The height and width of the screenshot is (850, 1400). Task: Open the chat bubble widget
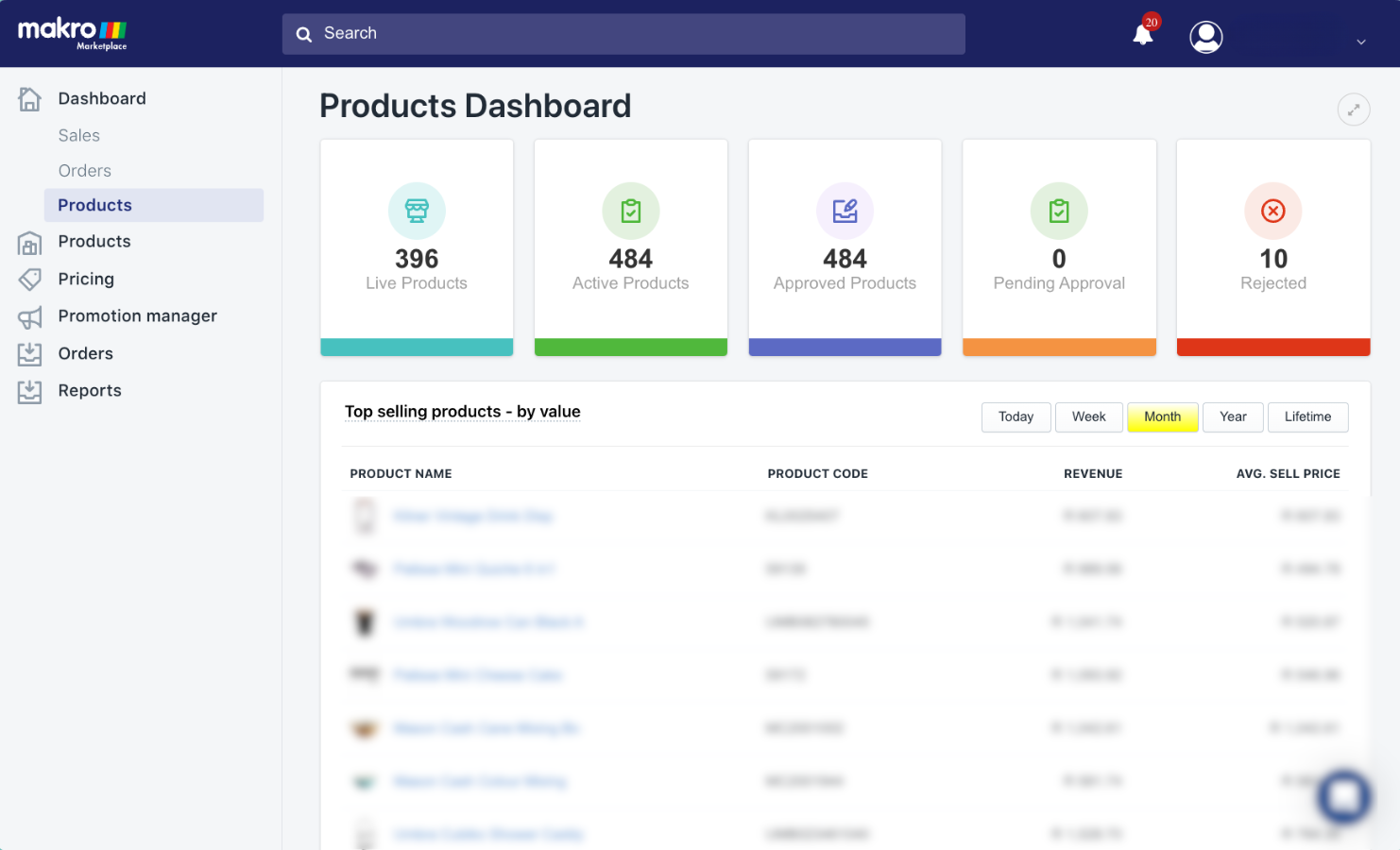coord(1344,797)
